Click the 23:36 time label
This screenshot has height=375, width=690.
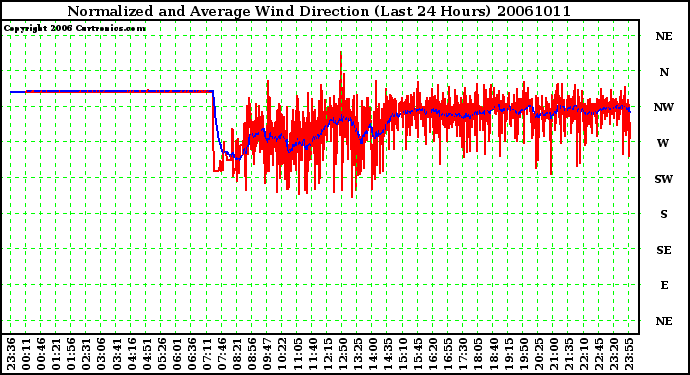pyautogui.click(x=11, y=354)
